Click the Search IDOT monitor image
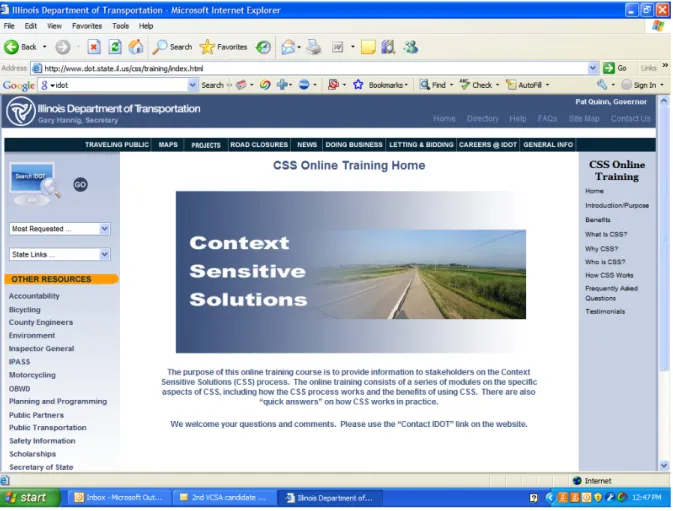Viewport: 673px width, 511px height. 34,184
